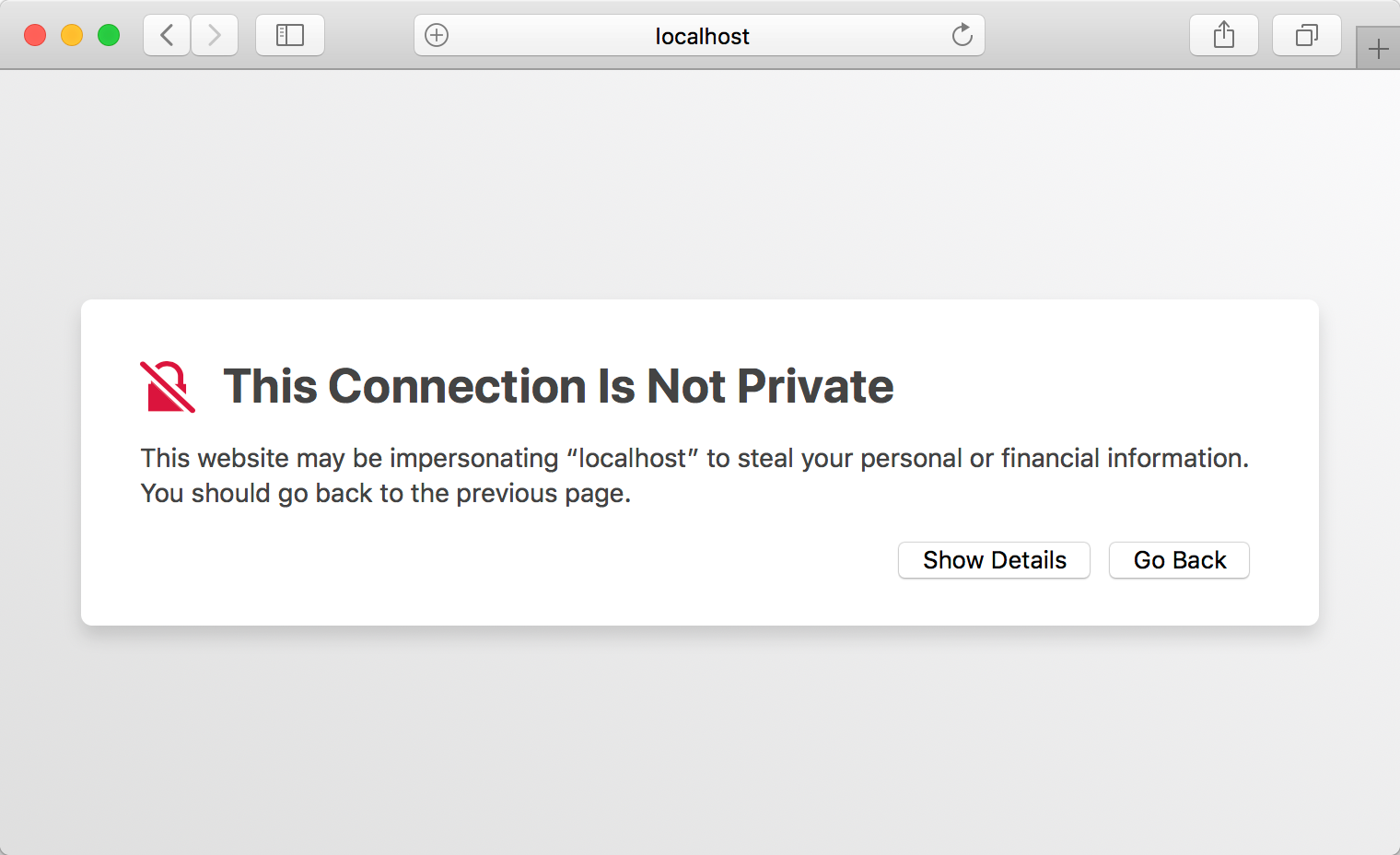Minimize the window with yellow button
The height and width of the screenshot is (855, 1400).
(72, 36)
